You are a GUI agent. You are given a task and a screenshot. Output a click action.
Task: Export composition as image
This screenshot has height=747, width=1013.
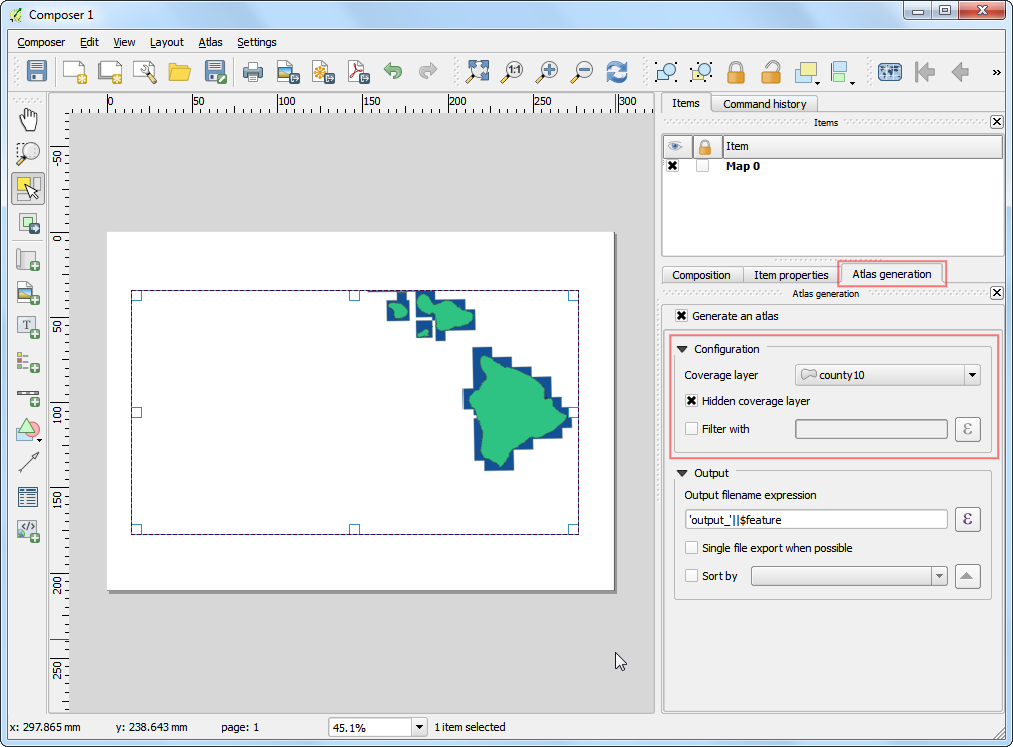point(288,71)
